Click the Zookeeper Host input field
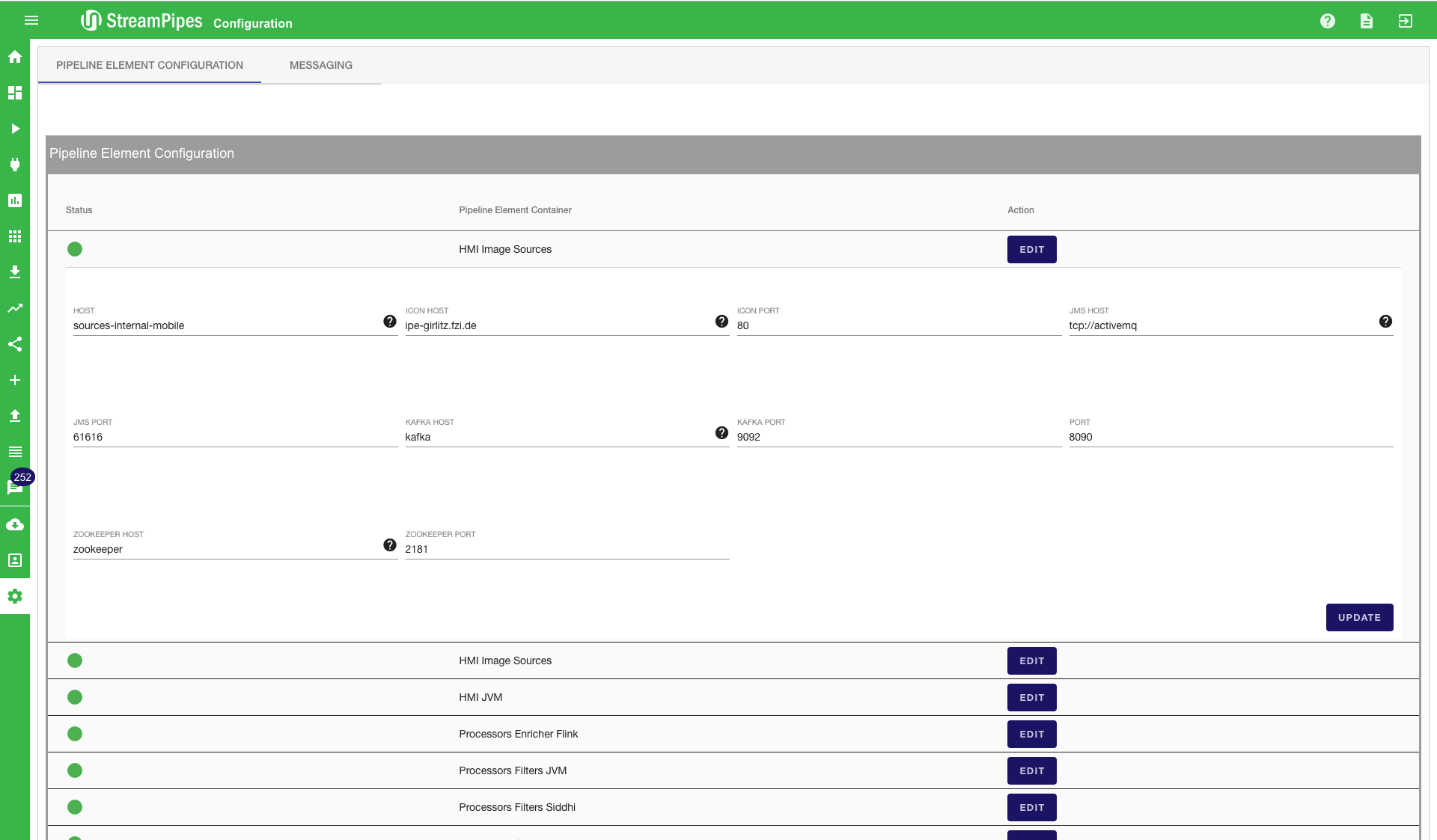1437x840 pixels. point(225,550)
